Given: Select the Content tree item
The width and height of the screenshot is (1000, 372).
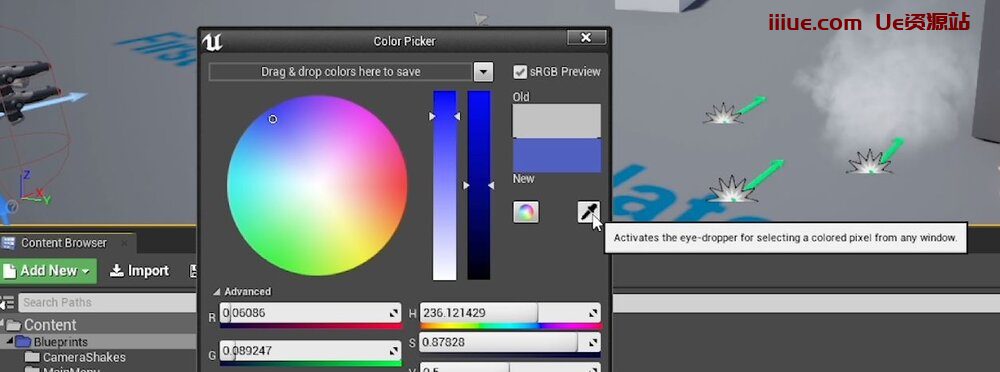Looking at the screenshot, I should point(50,325).
